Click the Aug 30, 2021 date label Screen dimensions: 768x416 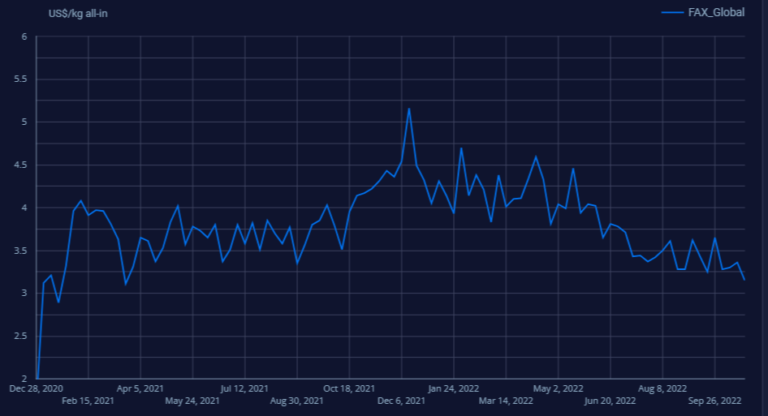(297, 401)
